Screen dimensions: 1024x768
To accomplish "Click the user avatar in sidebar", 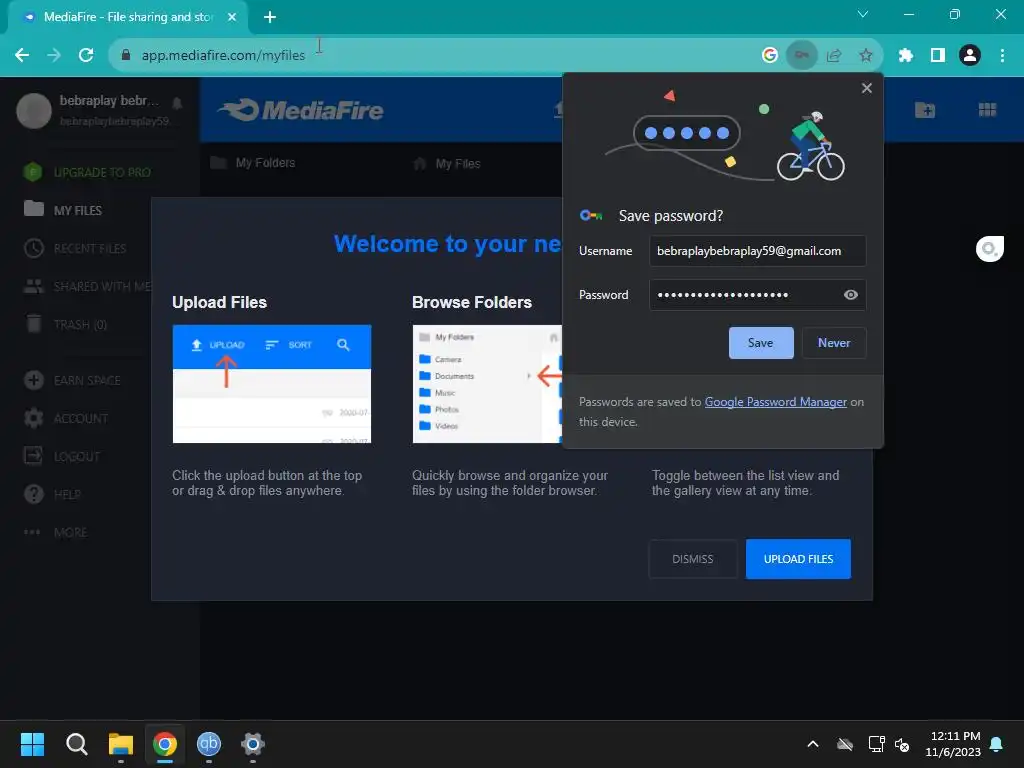I will 34,110.
